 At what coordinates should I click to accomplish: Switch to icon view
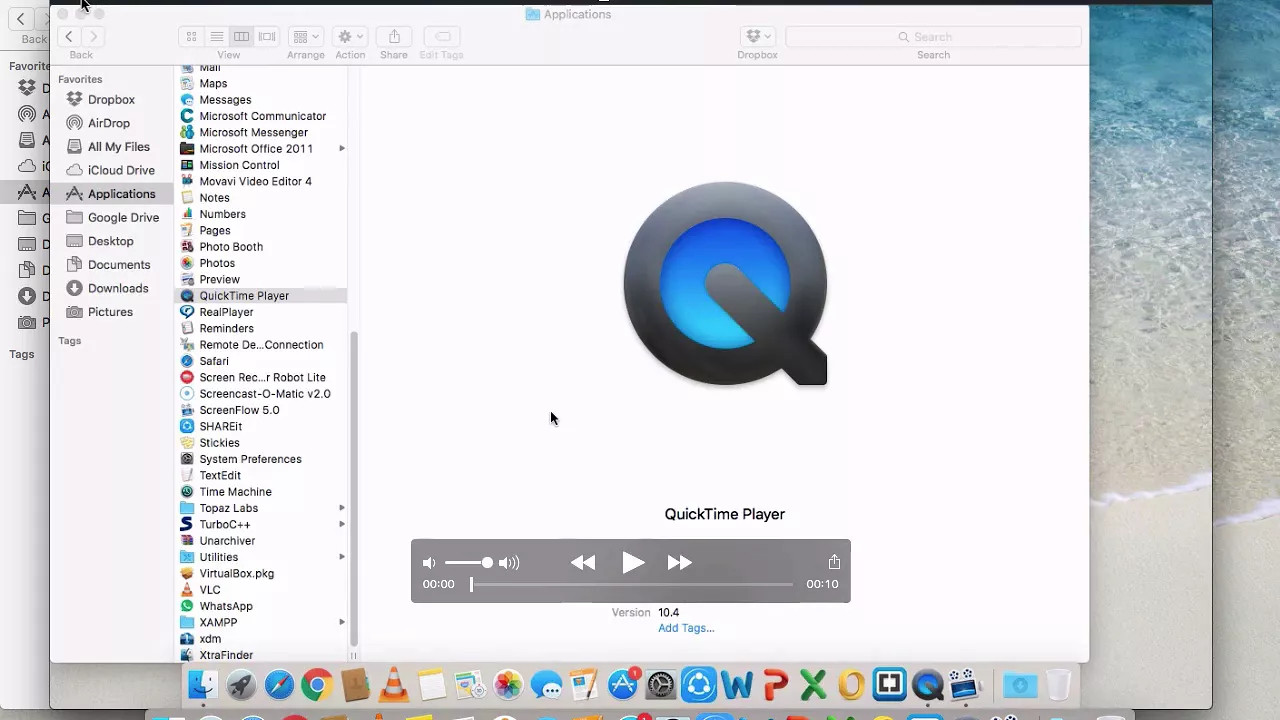coord(191,36)
